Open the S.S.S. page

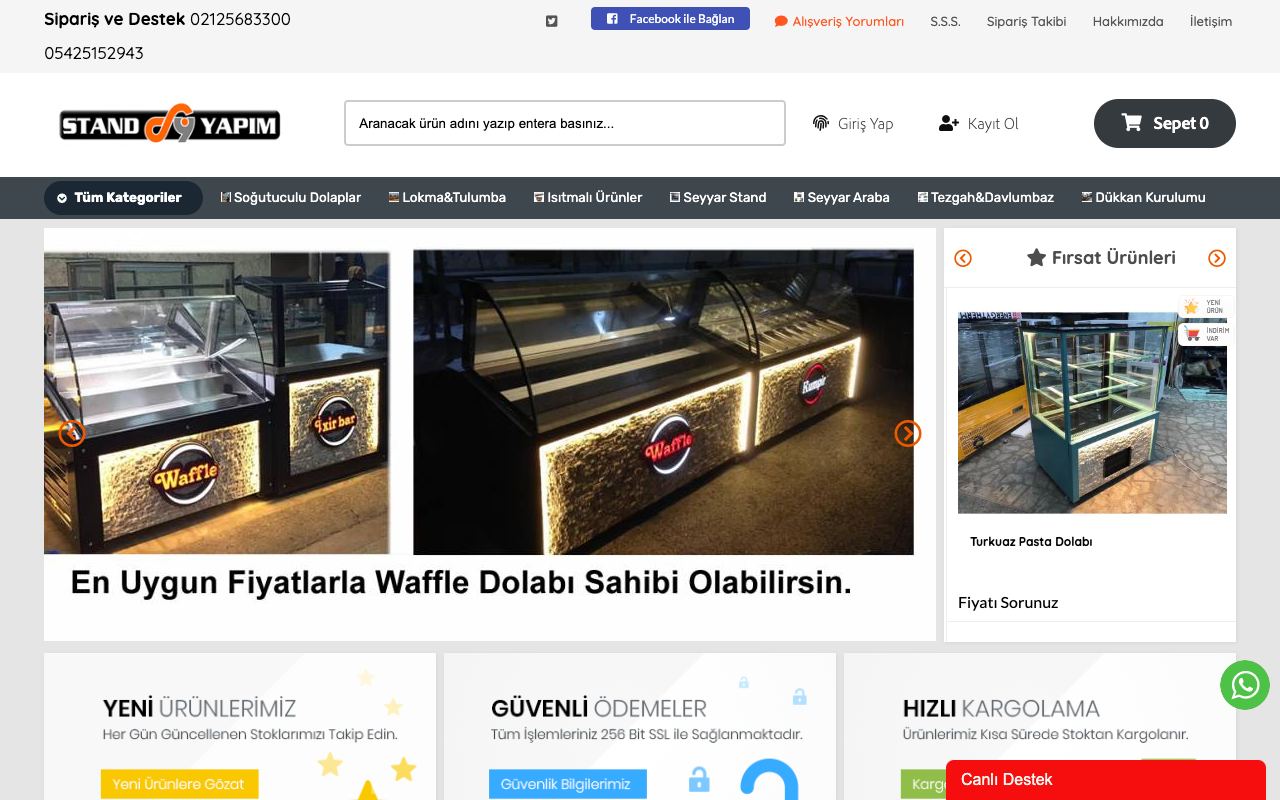pos(945,21)
